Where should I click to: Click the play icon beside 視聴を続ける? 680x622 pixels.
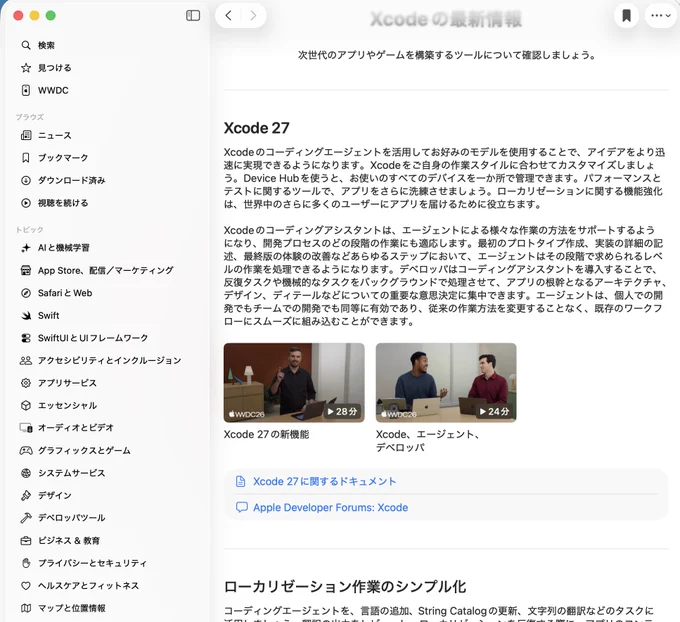point(26,203)
